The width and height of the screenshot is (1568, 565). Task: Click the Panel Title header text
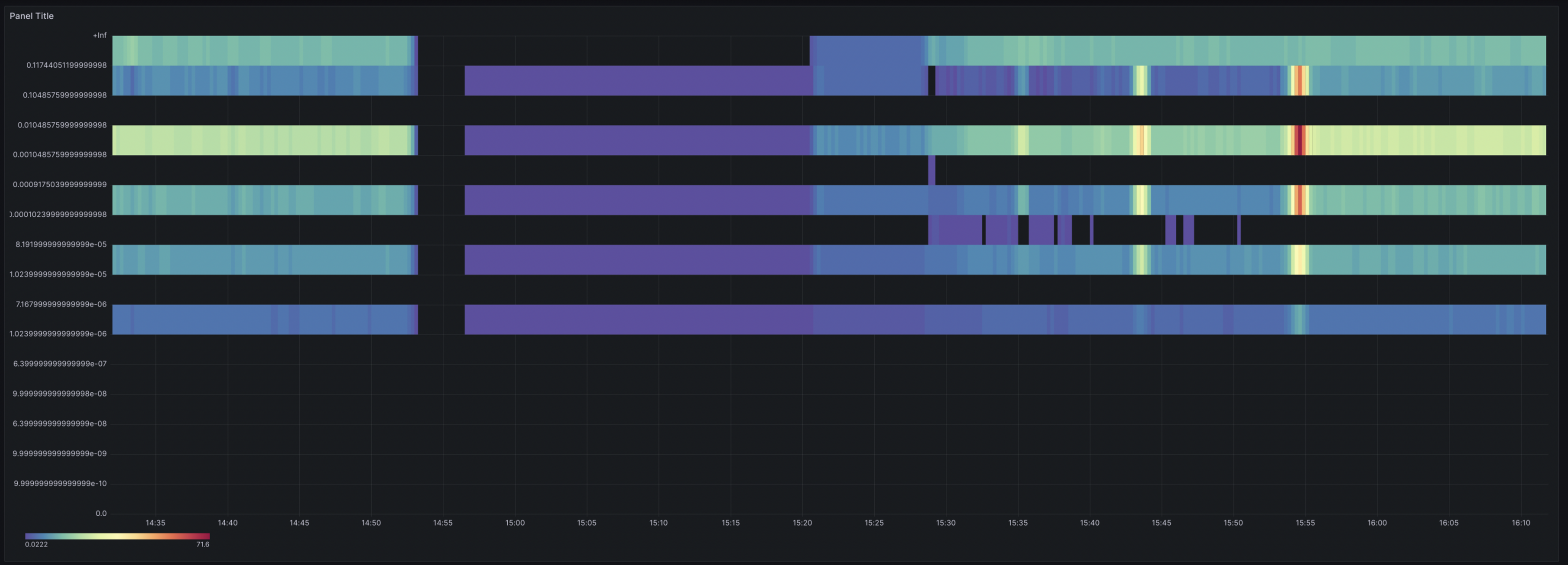pos(31,16)
